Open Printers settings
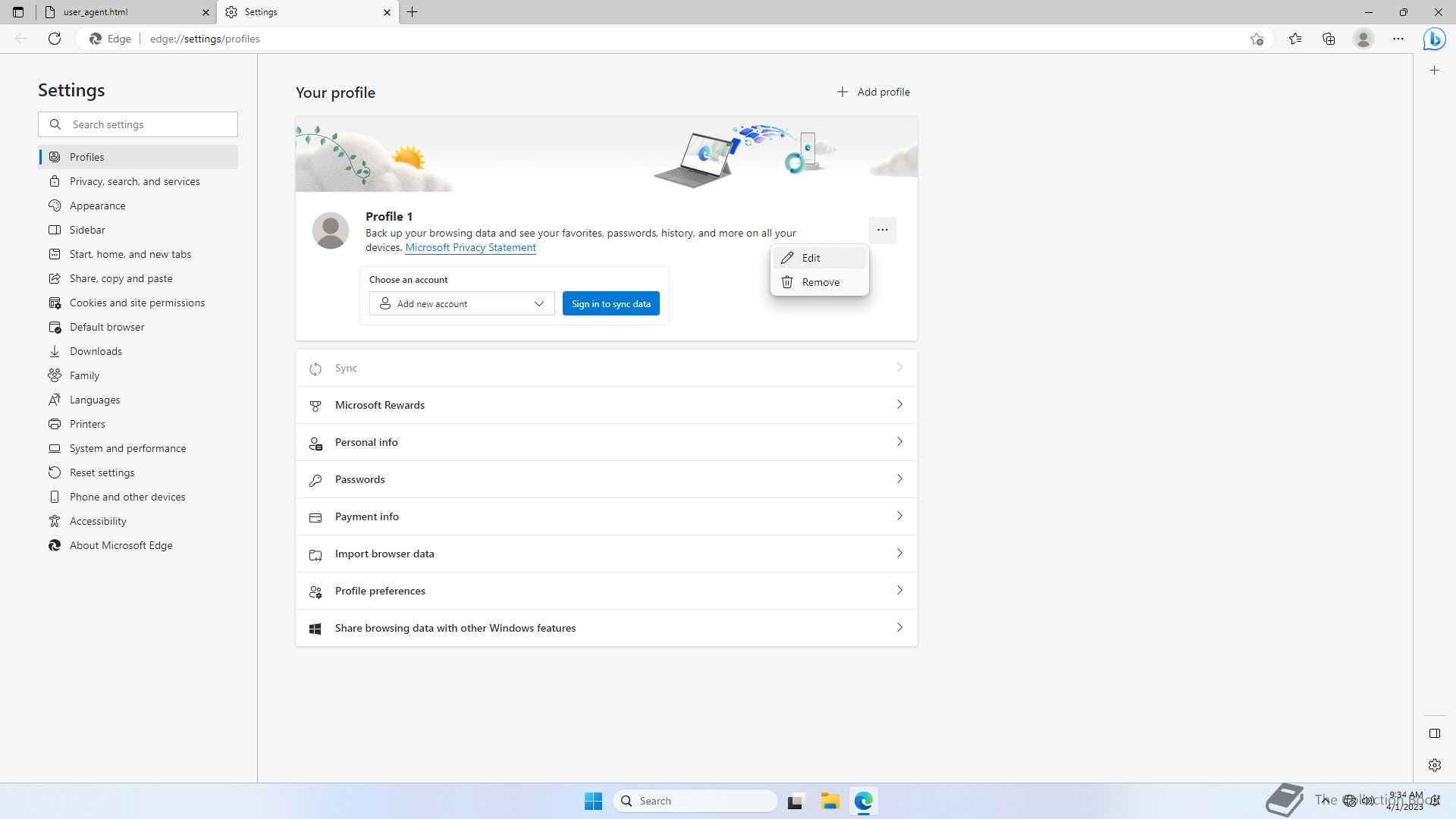 point(138,424)
